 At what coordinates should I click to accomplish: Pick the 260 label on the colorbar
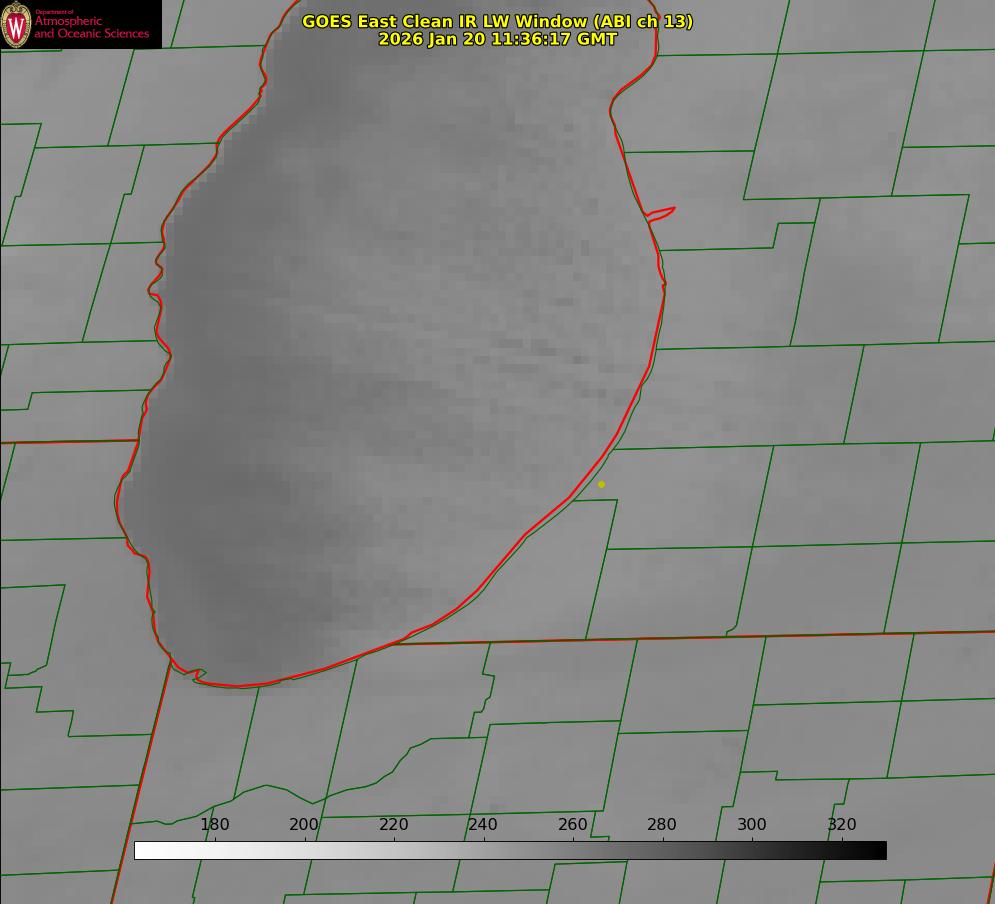coord(573,825)
